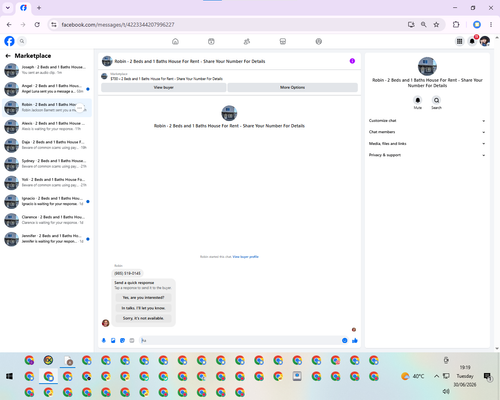Open the weather widget showing 40°C

click(x=413, y=376)
